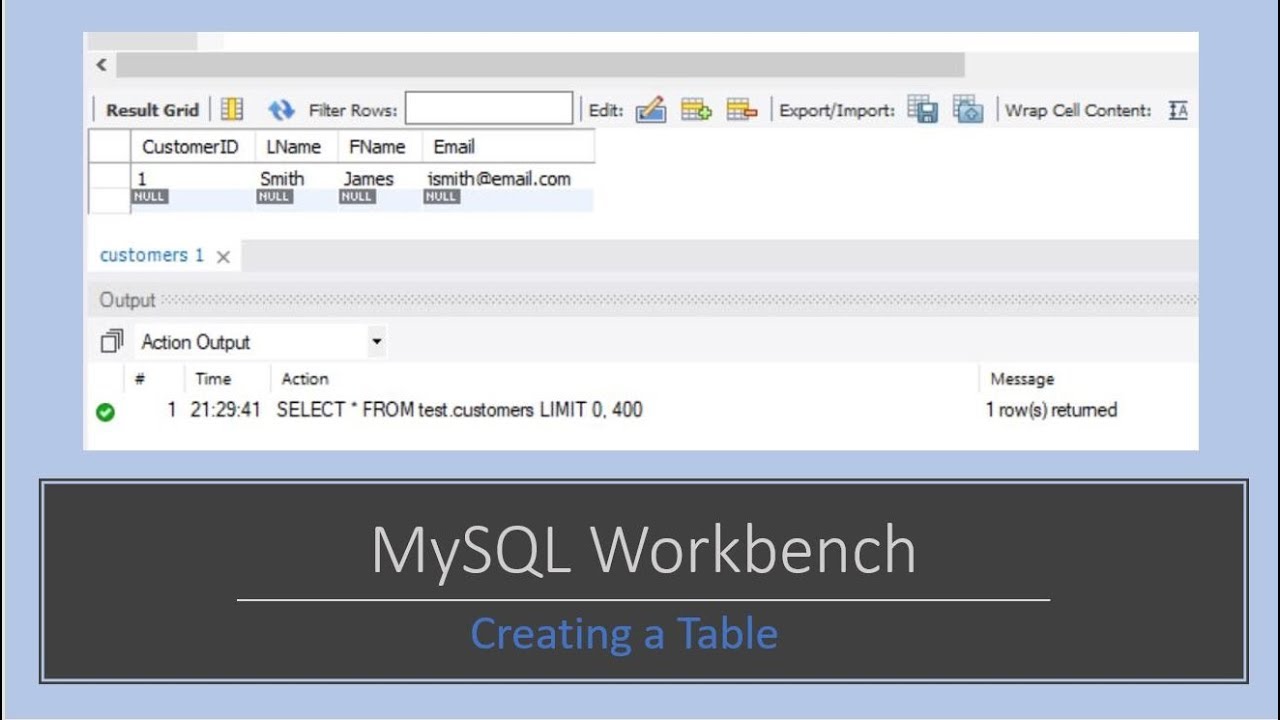Click the NULL cell under LName
The height and width of the screenshot is (720, 1280).
click(x=296, y=198)
